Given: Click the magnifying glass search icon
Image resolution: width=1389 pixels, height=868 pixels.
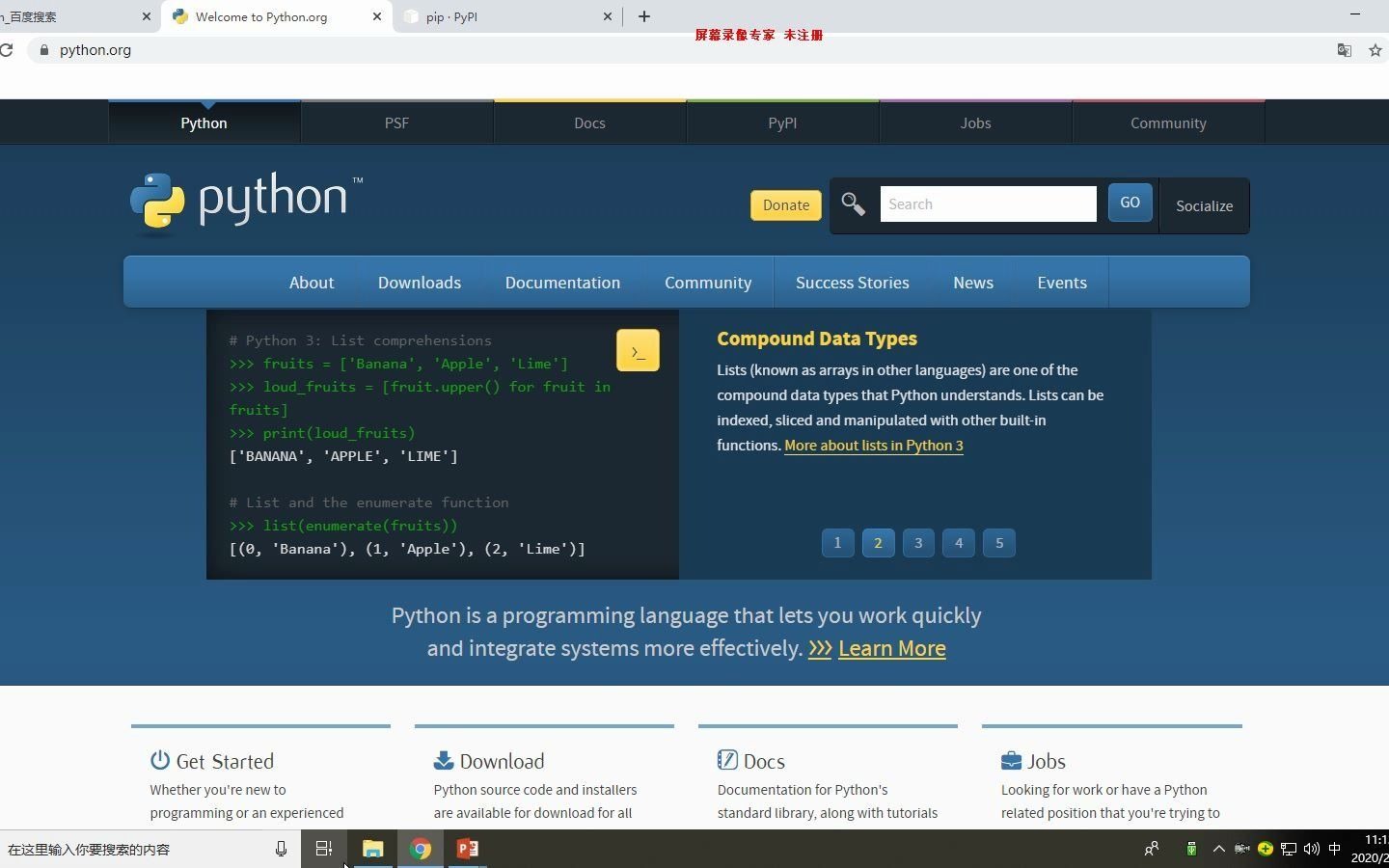Looking at the screenshot, I should click(853, 204).
